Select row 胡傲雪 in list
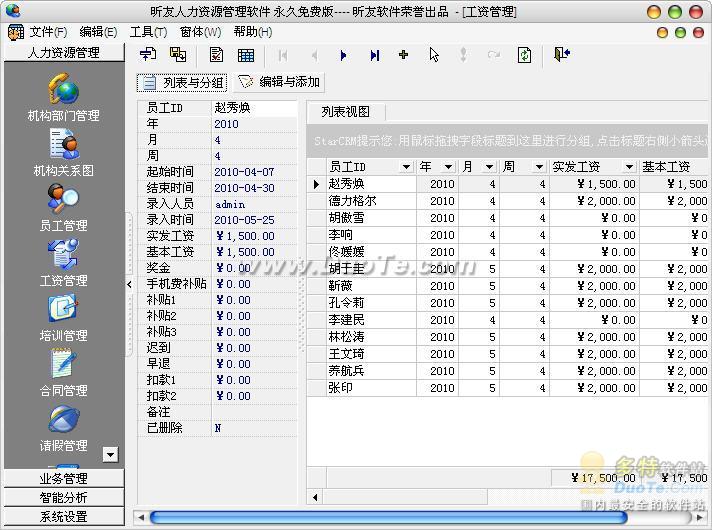Screen dimensions: 712x530 (507, 218)
